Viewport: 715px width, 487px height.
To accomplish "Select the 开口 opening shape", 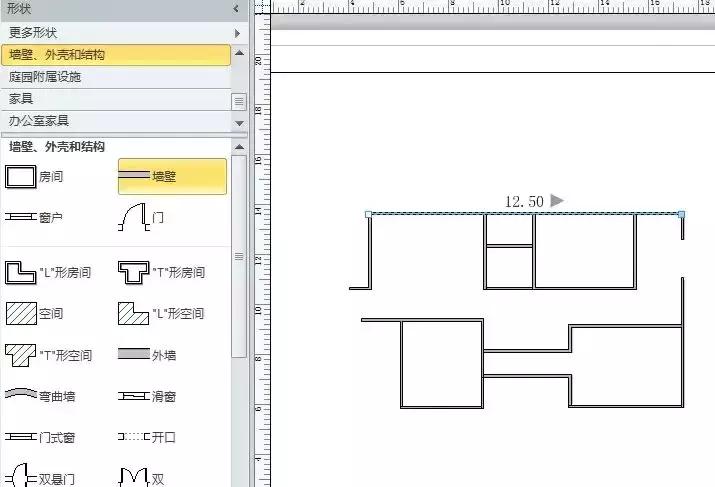I will (147, 437).
